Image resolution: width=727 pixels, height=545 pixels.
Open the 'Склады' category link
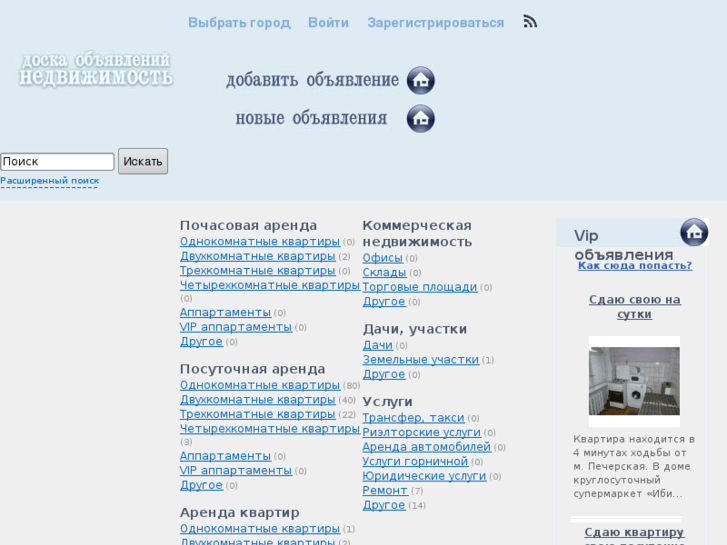(384, 273)
